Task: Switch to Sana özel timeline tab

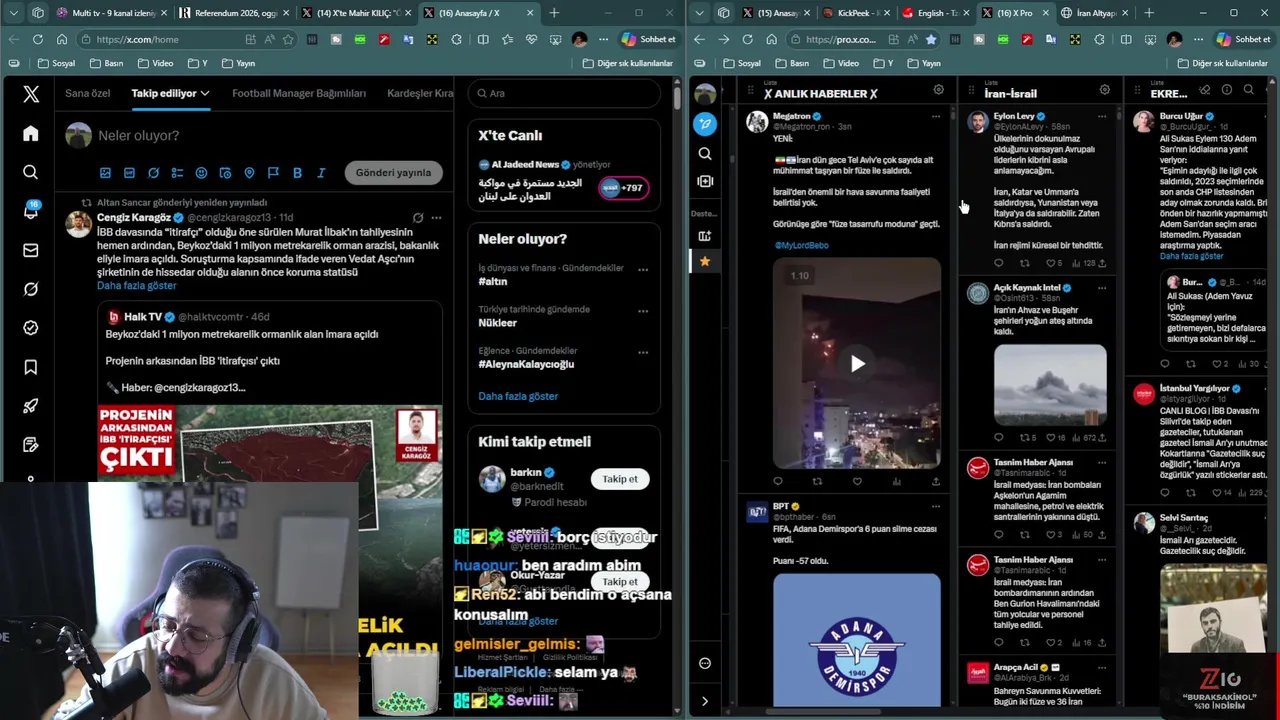Action: click(88, 93)
